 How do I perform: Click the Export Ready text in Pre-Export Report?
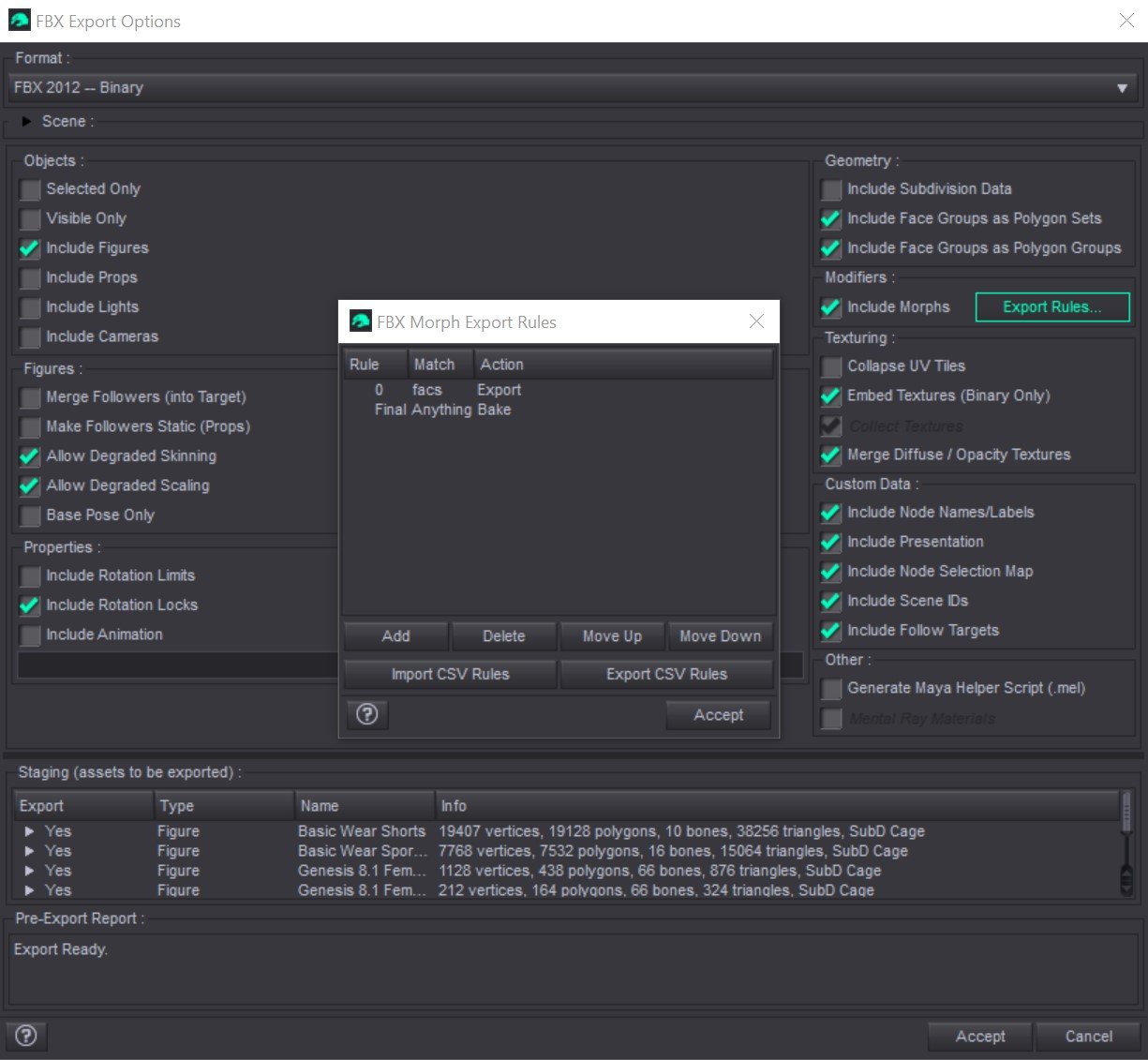(61, 949)
